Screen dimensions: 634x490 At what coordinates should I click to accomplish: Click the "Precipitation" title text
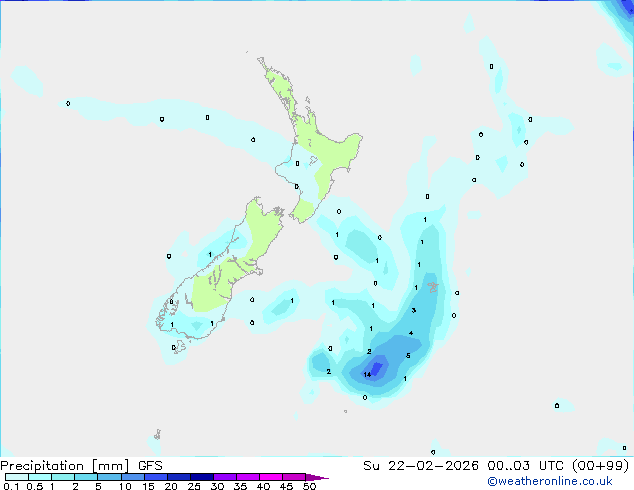tap(42, 466)
